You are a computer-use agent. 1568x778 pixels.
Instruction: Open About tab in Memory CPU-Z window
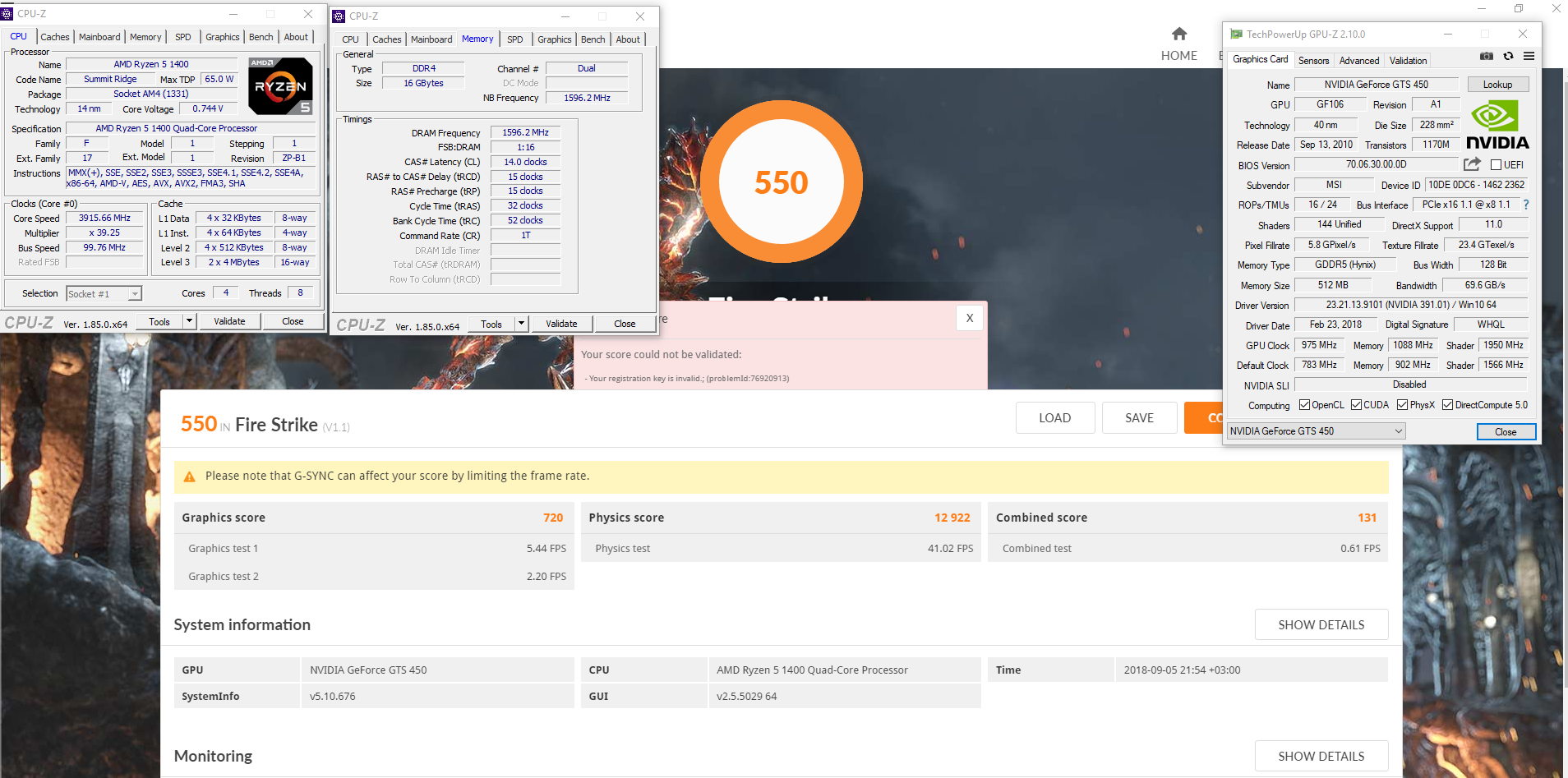click(628, 39)
